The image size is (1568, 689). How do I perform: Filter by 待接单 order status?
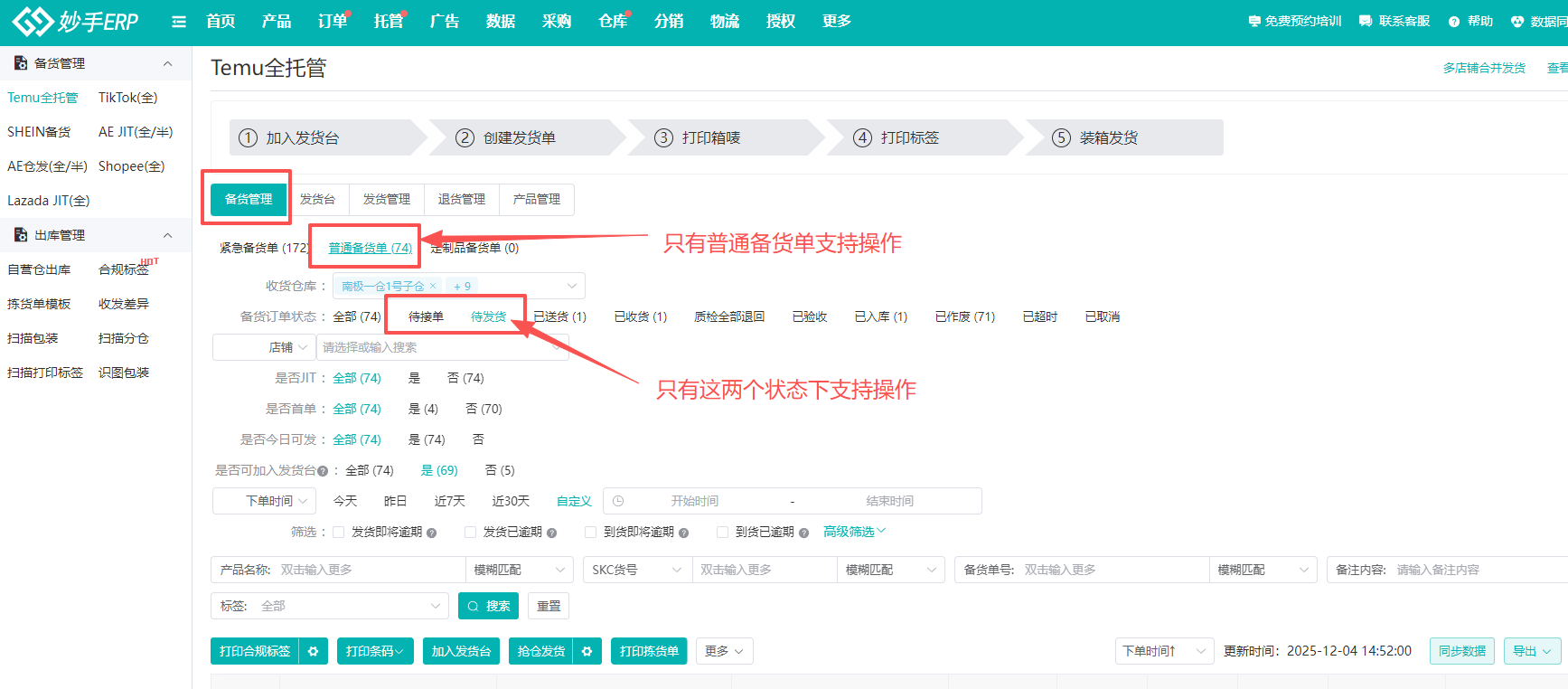[x=426, y=316]
